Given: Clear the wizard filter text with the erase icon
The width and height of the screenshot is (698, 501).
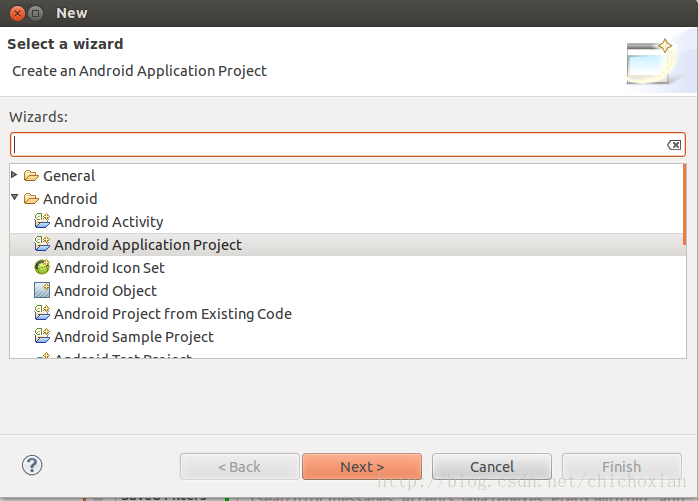Looking at the screenshot, I should pyautogui.click(x=674, y=145).
